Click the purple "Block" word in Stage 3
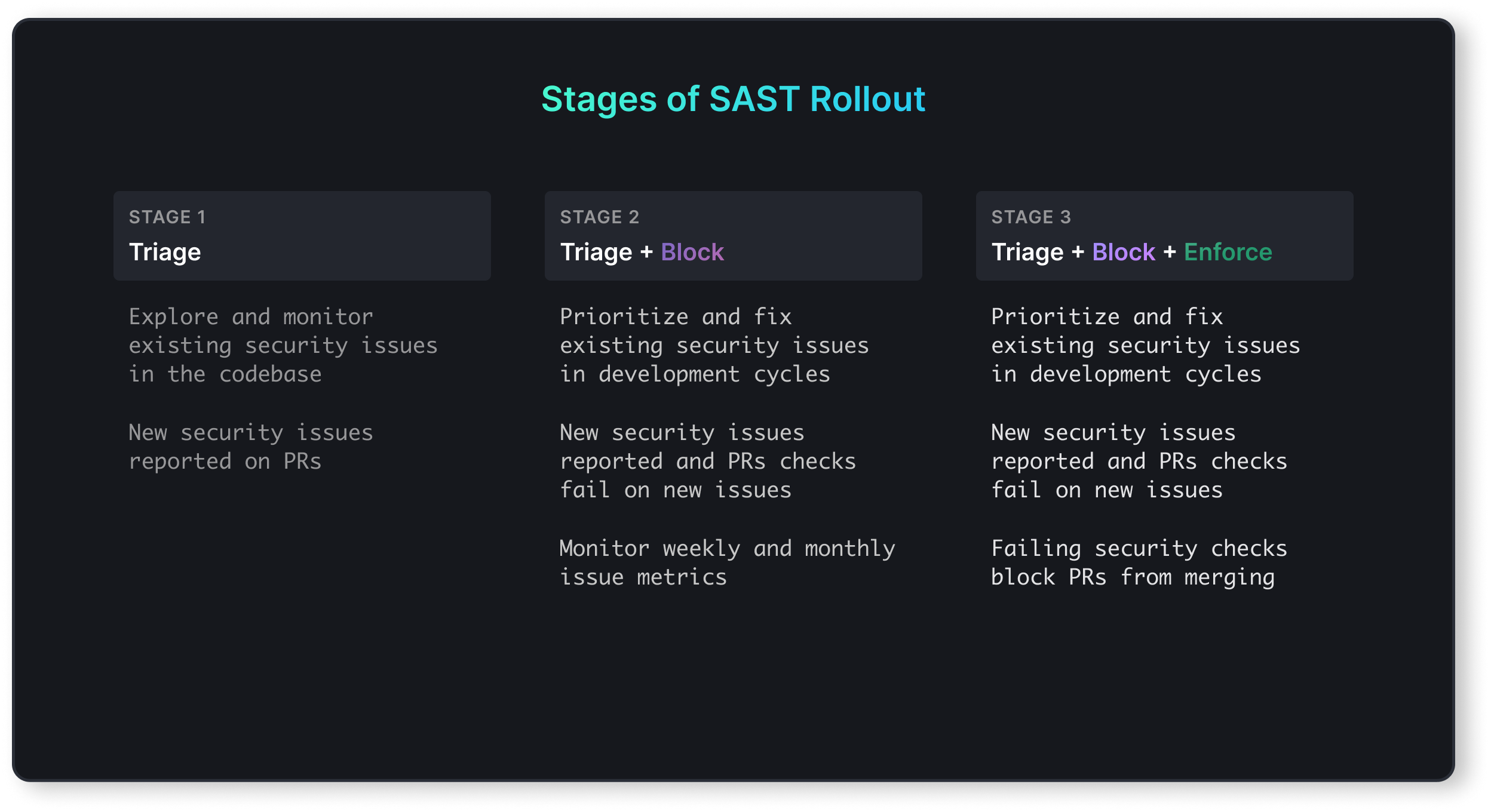This screenshot has height=812, width=1491. pyautogui.click(x=1124, y=253)
